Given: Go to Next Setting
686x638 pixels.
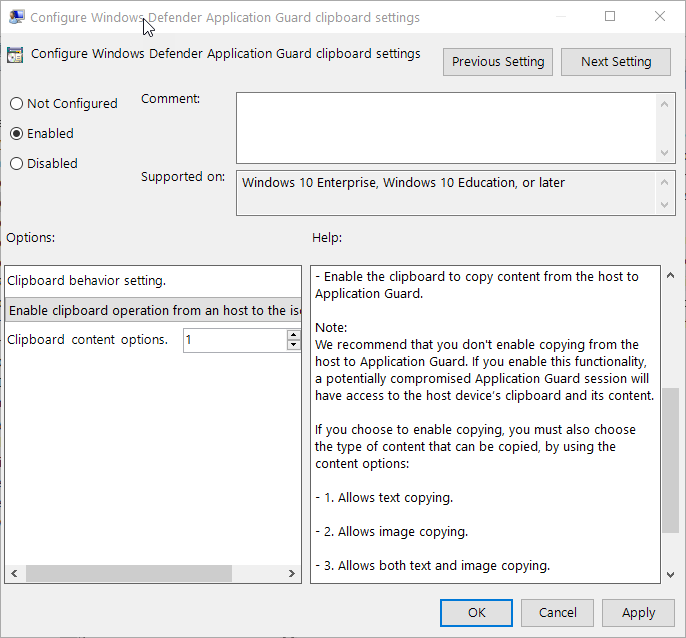Looking at the screenshot, I should (616, 62).
